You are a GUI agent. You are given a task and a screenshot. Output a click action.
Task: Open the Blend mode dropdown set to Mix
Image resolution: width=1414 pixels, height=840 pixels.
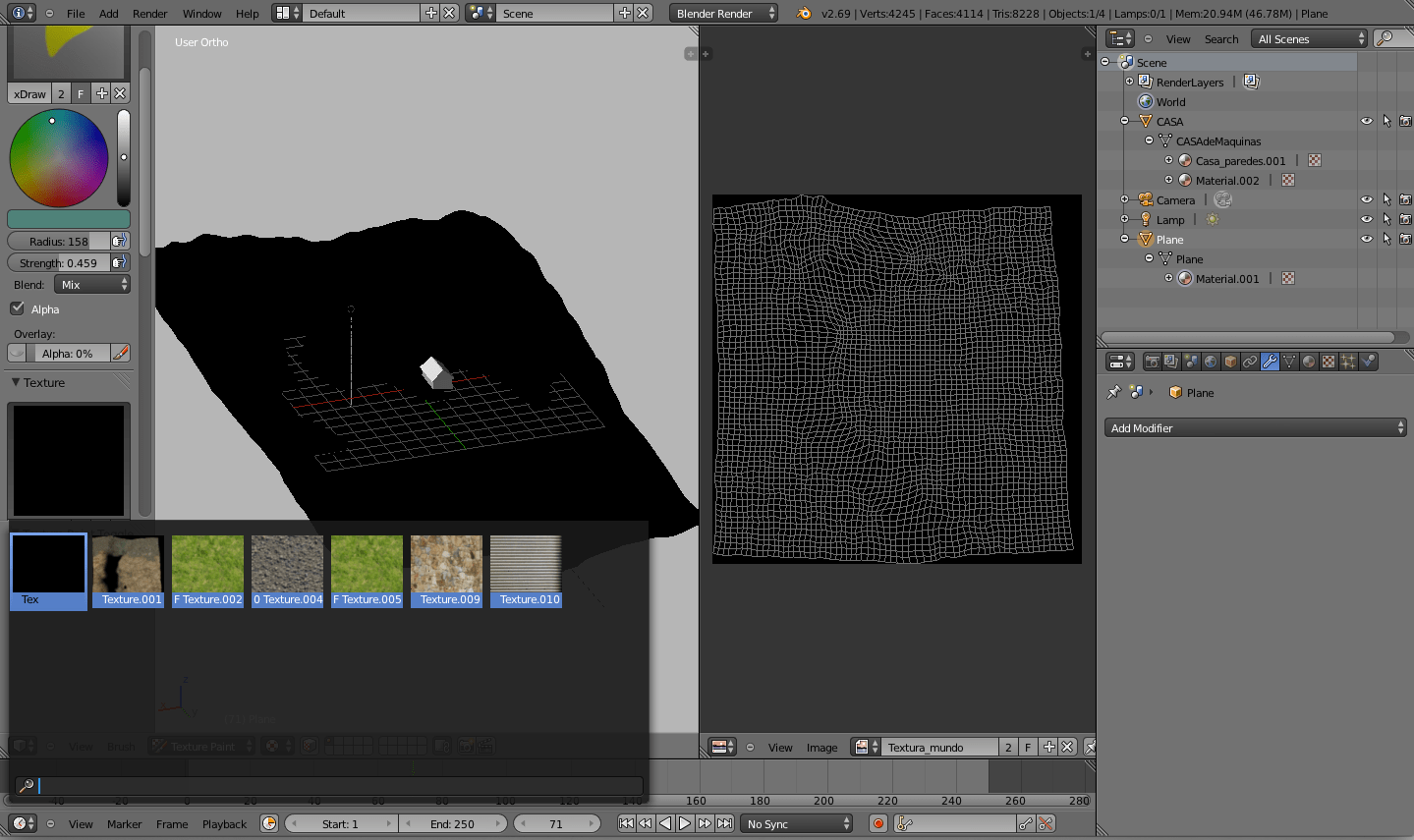click(92, 283)
